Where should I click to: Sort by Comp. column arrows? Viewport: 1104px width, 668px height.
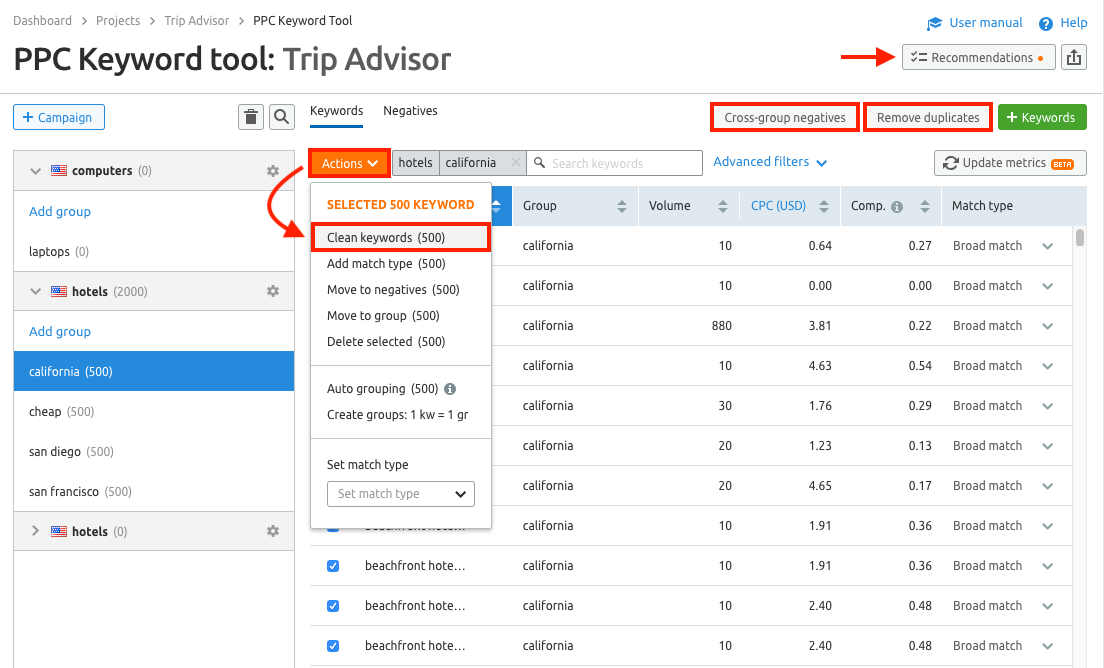click(x=925, y=206)
